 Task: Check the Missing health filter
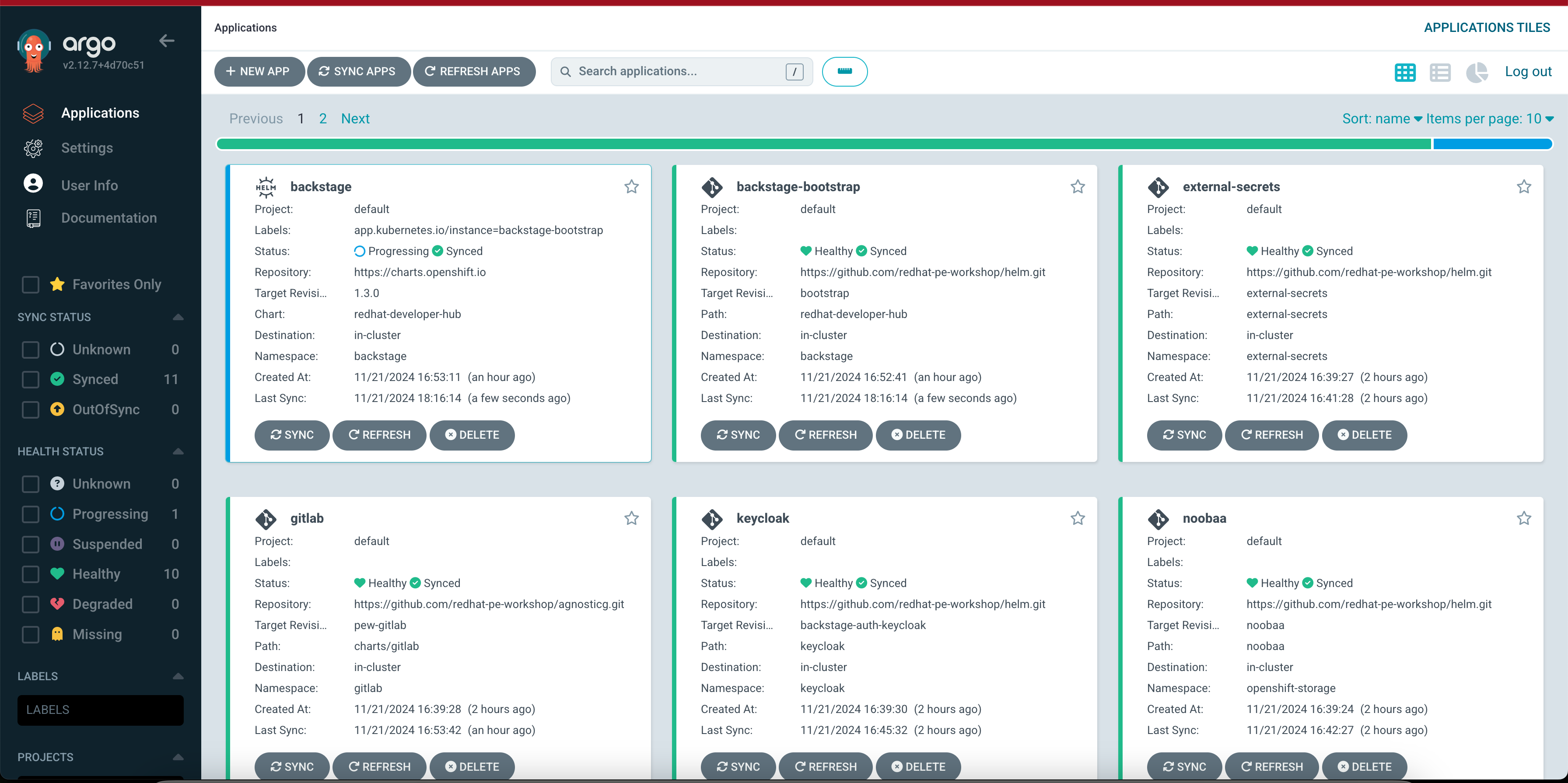tap(31, 635)
